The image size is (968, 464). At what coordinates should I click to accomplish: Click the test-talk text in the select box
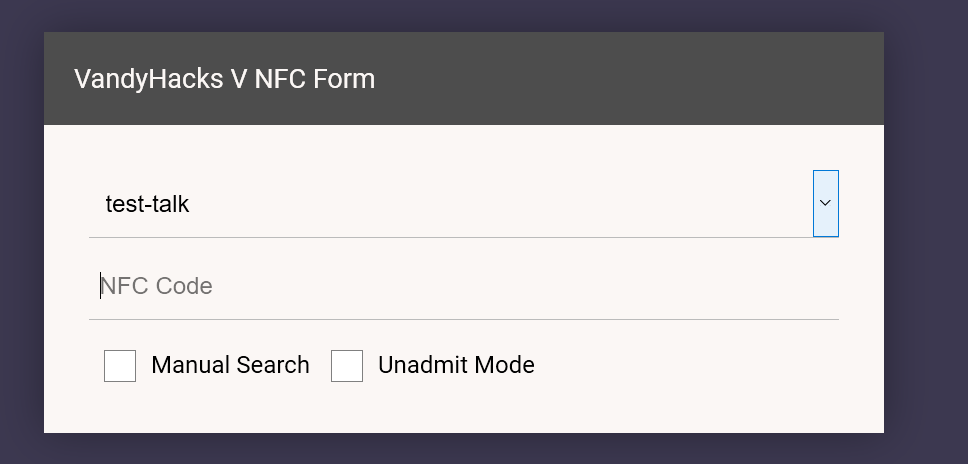[147, 205]
